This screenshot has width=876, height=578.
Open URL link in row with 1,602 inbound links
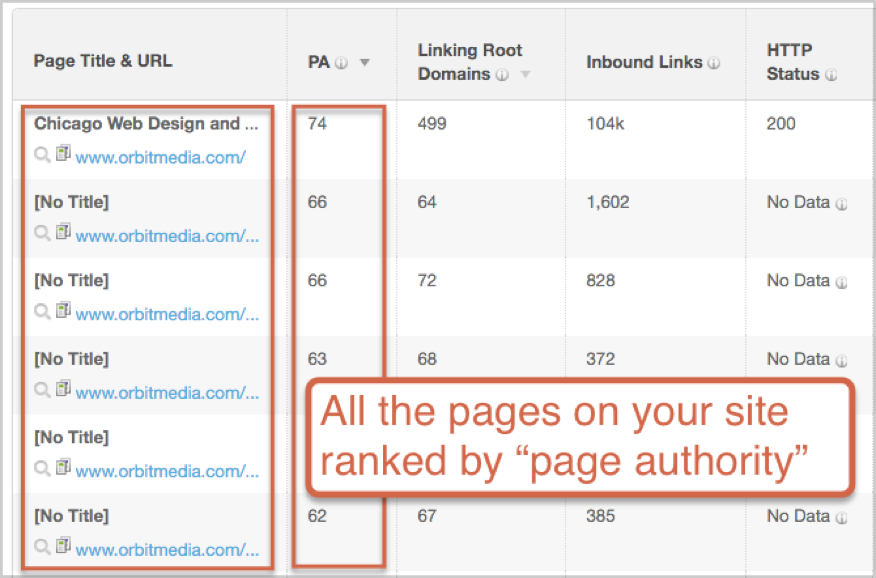coord(167,236)
